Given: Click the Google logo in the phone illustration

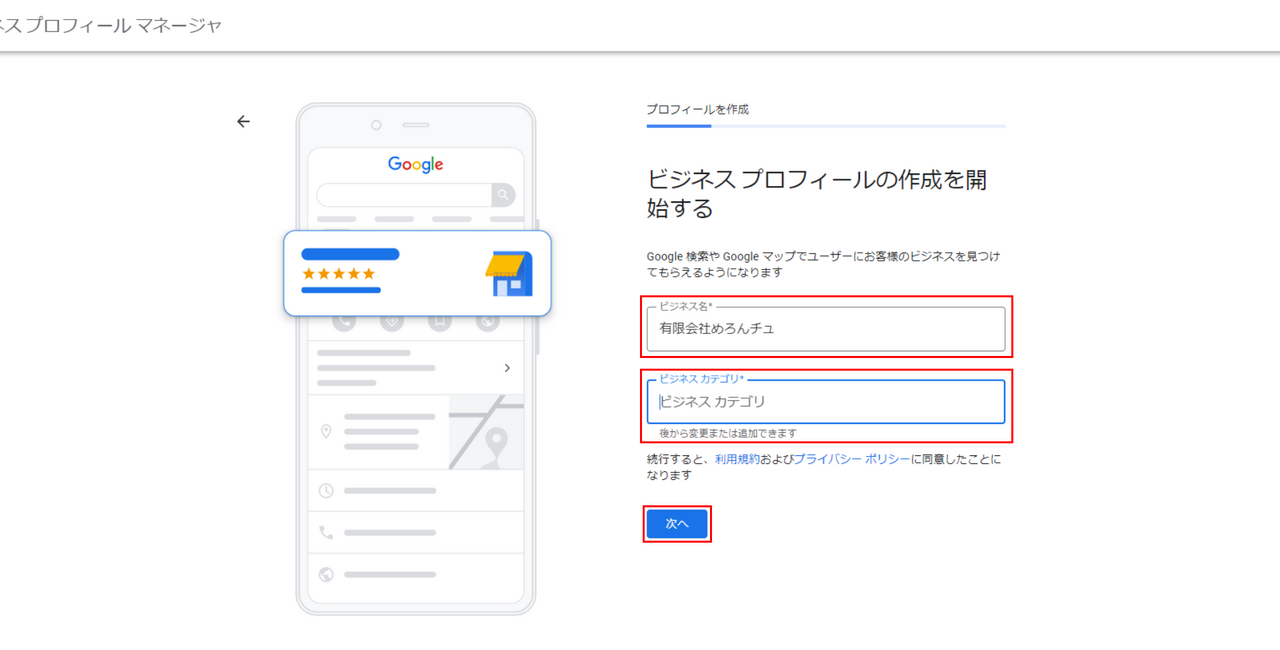Looking at the screenshot, I should [x=416, y=165].
